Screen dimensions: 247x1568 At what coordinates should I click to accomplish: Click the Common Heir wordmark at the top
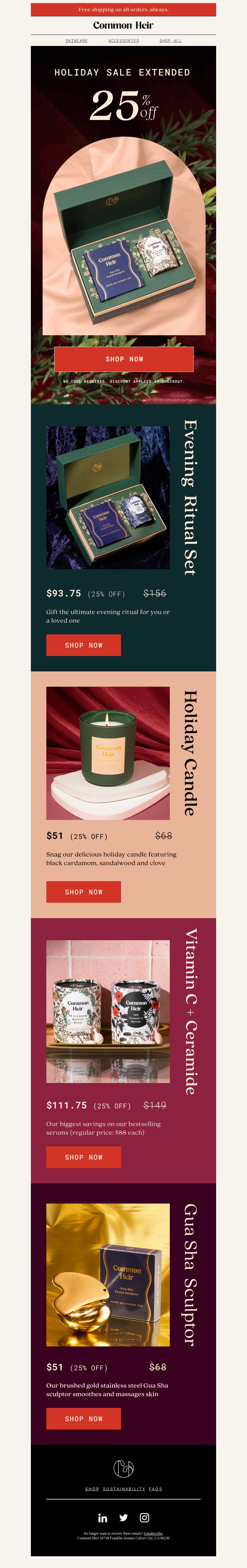(x=123, y=25)
